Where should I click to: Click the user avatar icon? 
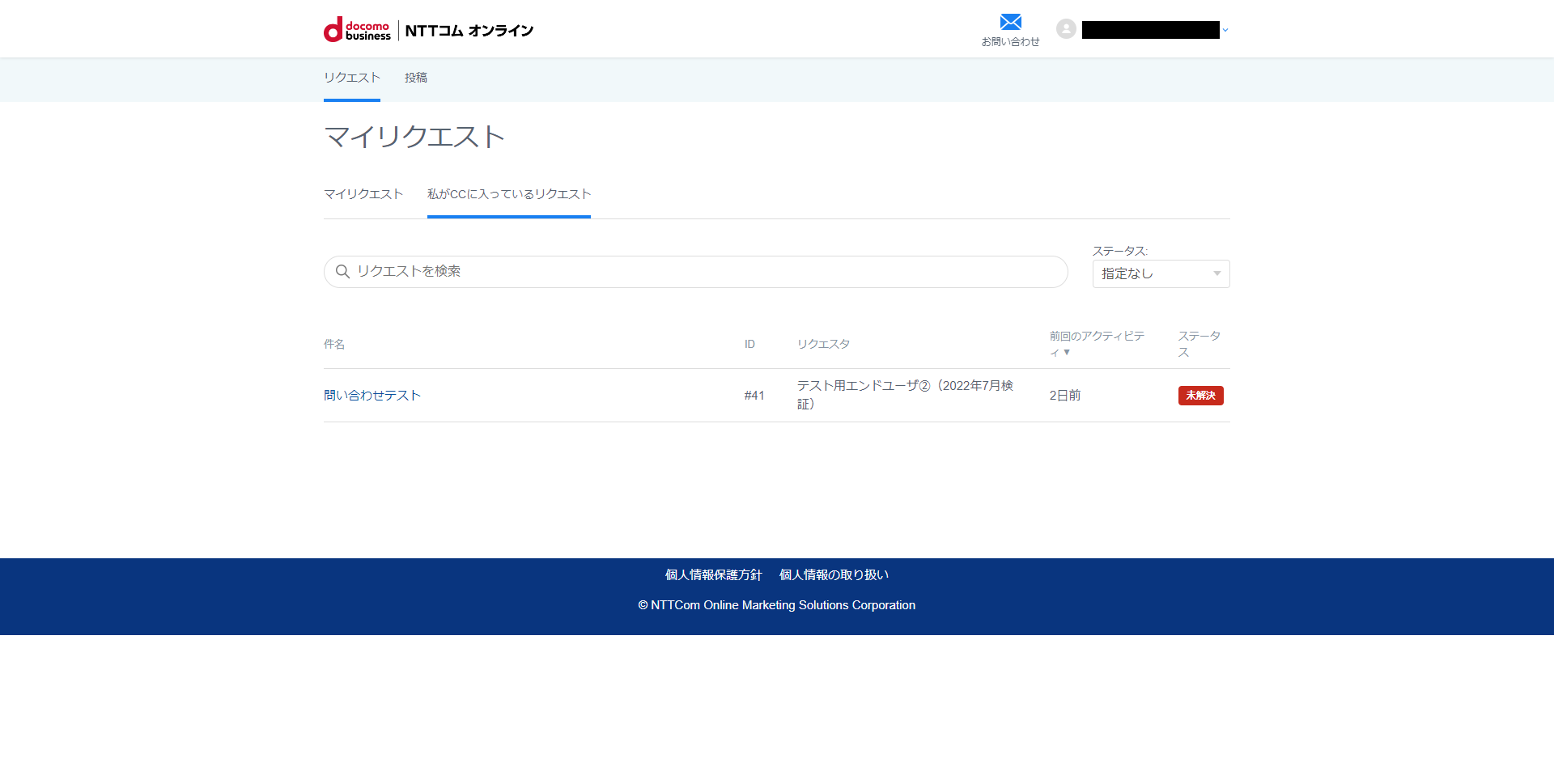click(x=1066, y=29)
